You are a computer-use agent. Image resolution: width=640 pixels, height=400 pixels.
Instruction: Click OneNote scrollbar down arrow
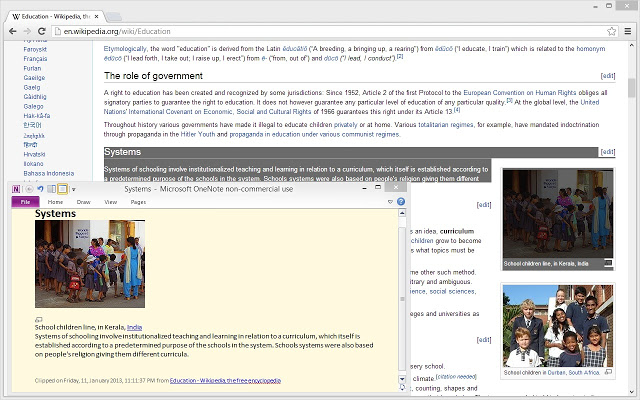tap(402, 379)
